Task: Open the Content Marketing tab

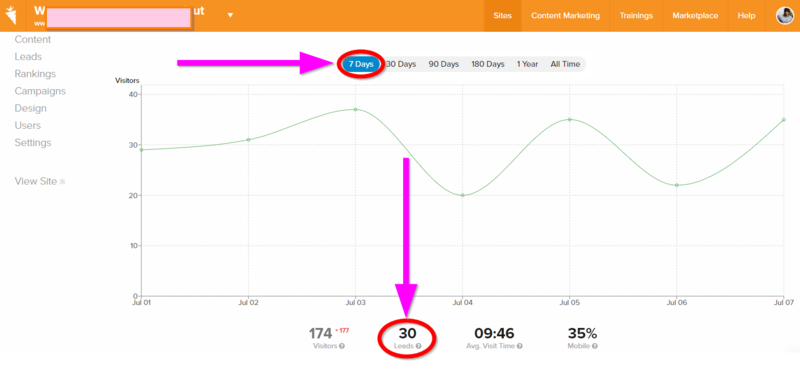Action: tap(565, 16)
